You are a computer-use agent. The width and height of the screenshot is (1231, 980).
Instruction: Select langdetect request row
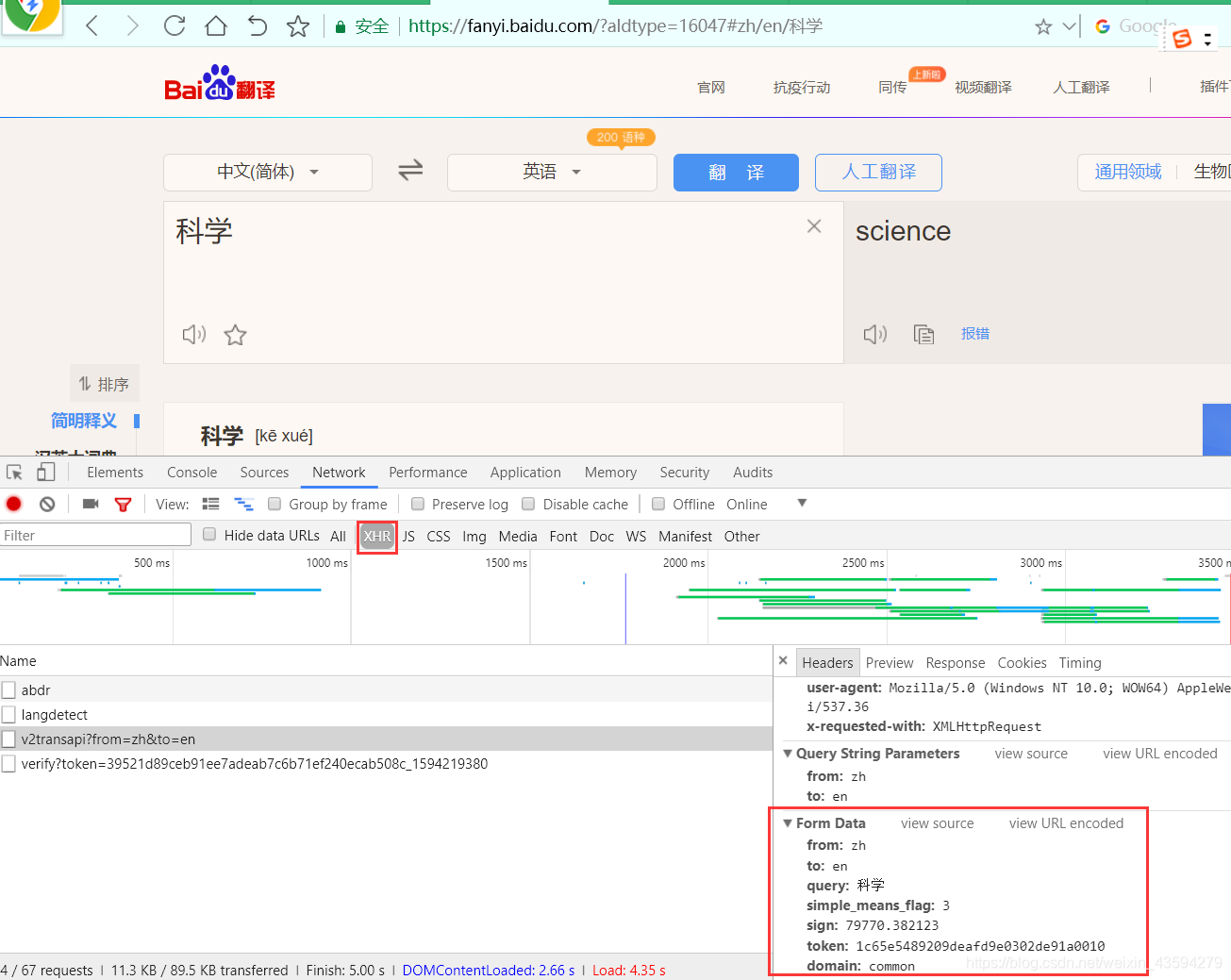point(386,714)
